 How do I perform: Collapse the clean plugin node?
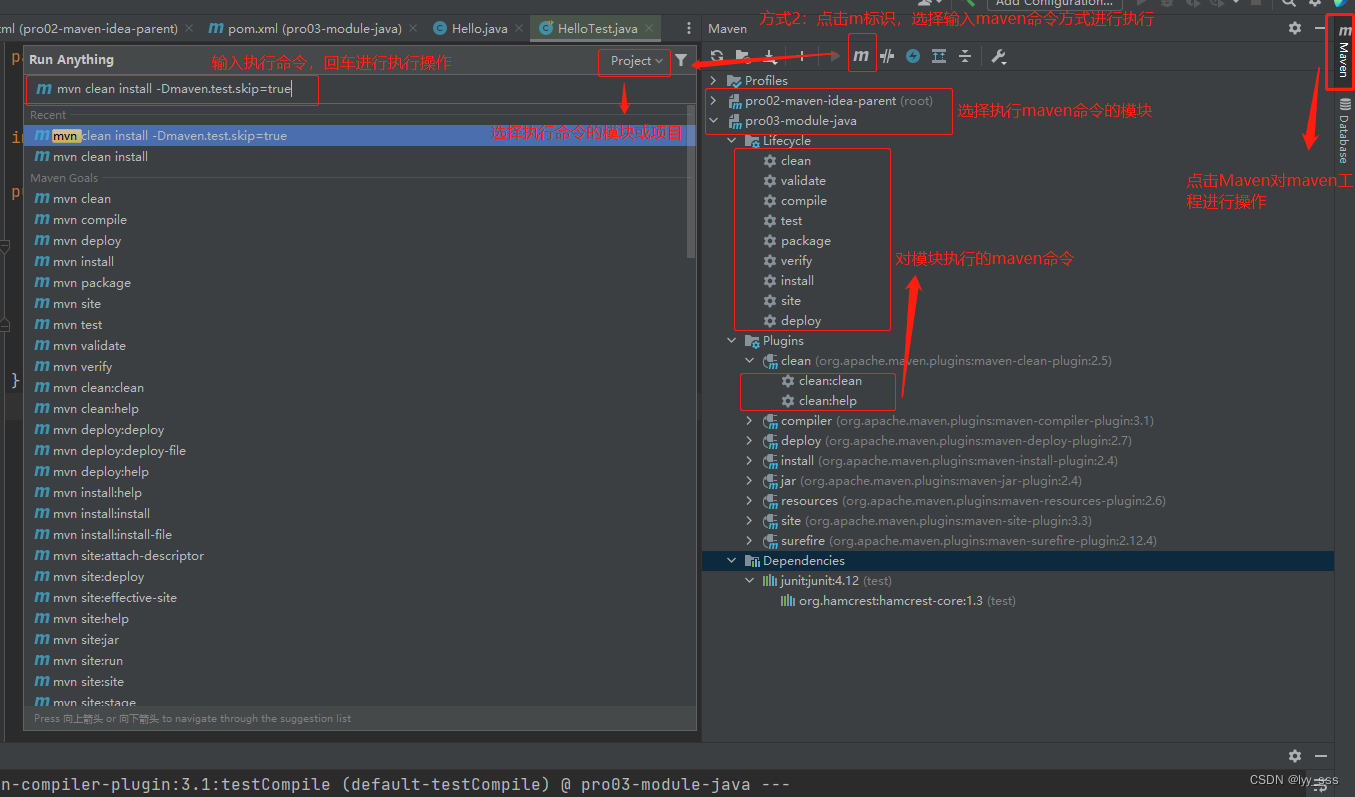pos(749,360)
